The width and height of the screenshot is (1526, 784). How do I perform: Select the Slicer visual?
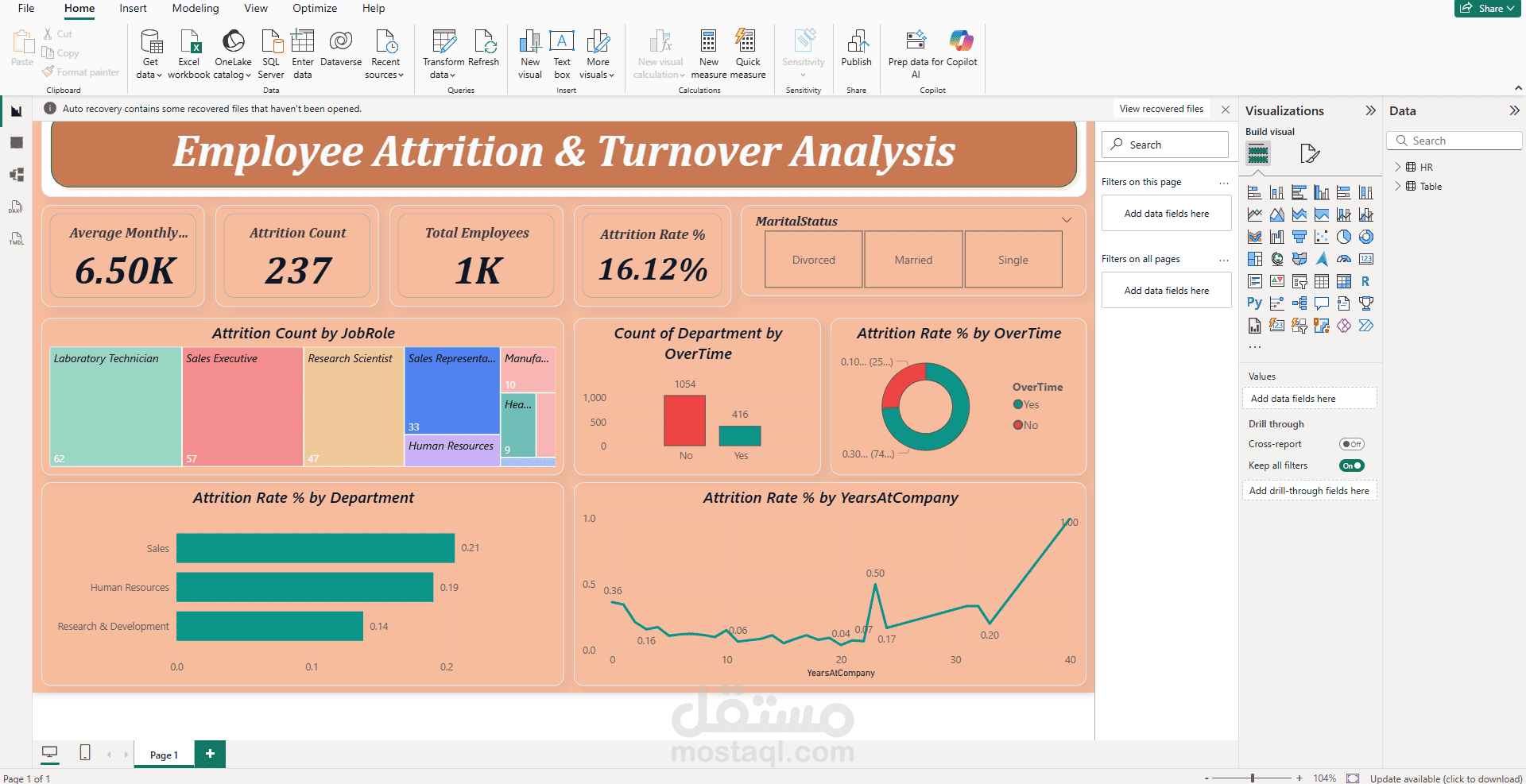(x=1299, y=281)
